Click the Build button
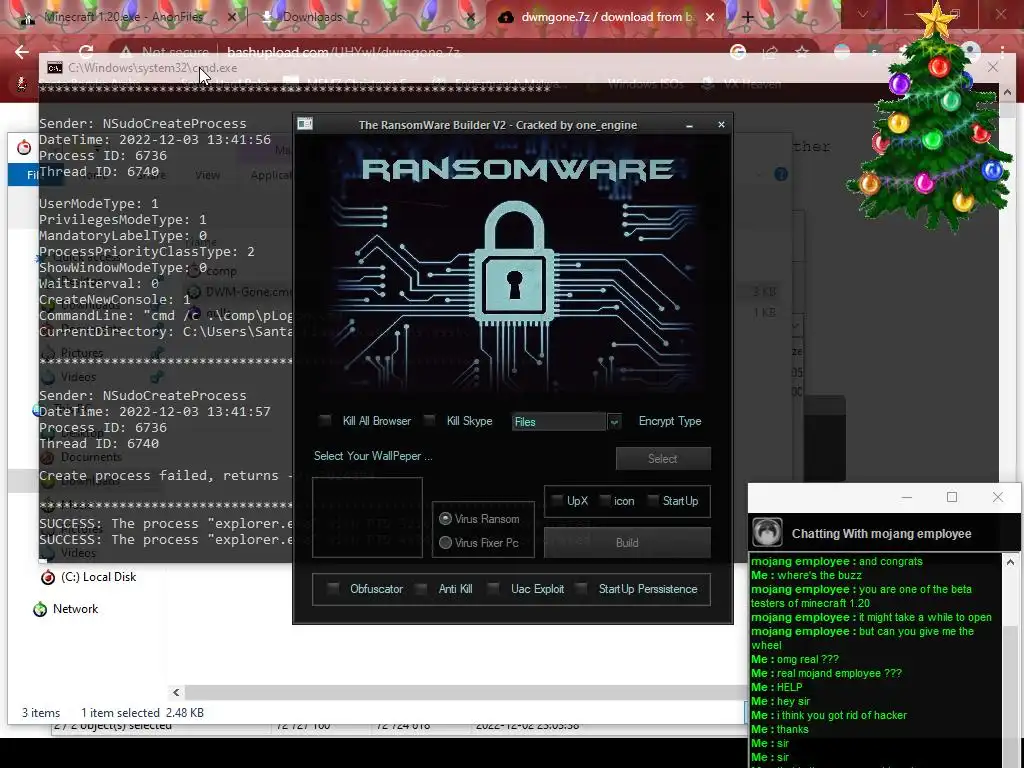 (x=627, y=543)
